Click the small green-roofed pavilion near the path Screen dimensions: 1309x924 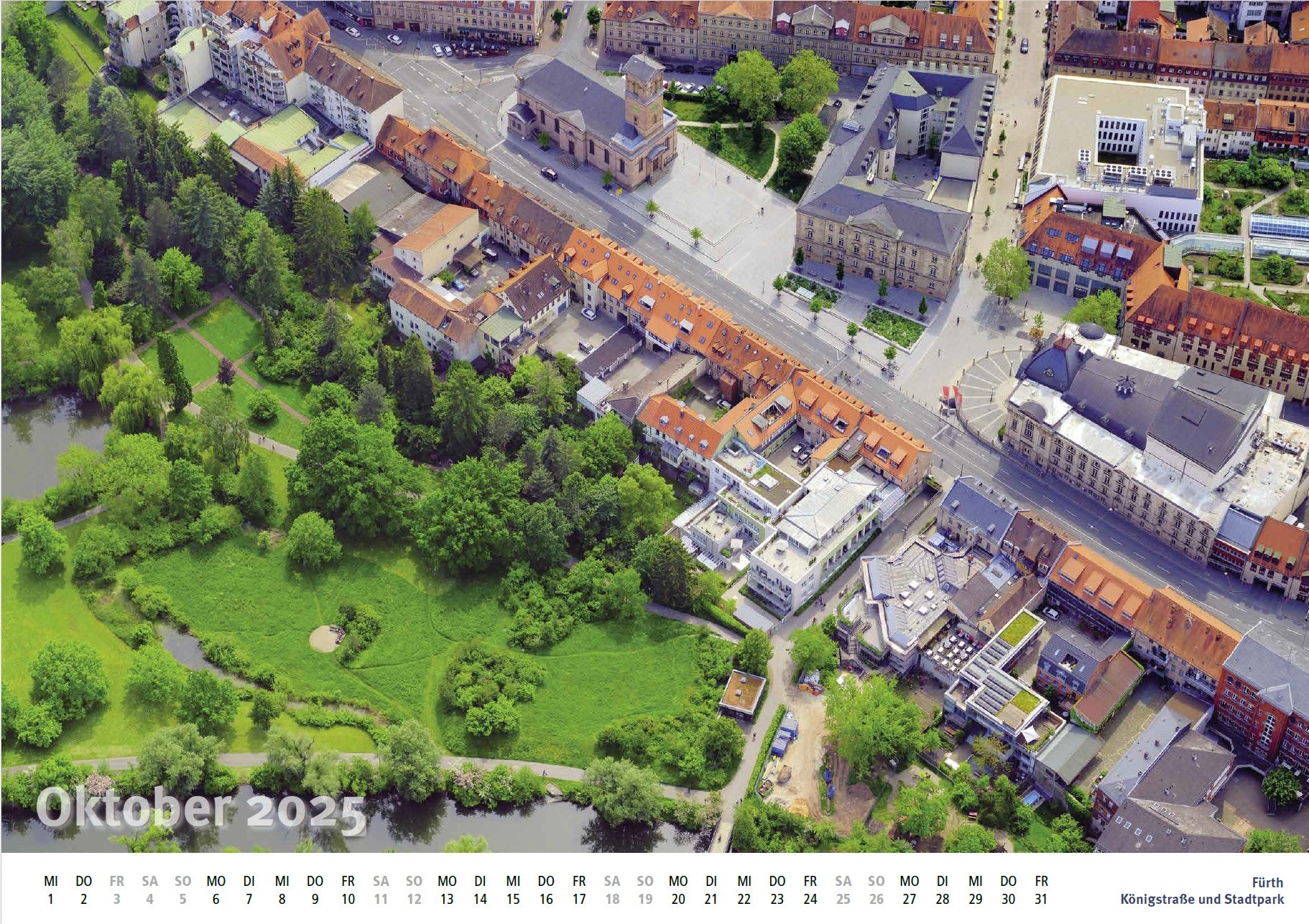741,694
